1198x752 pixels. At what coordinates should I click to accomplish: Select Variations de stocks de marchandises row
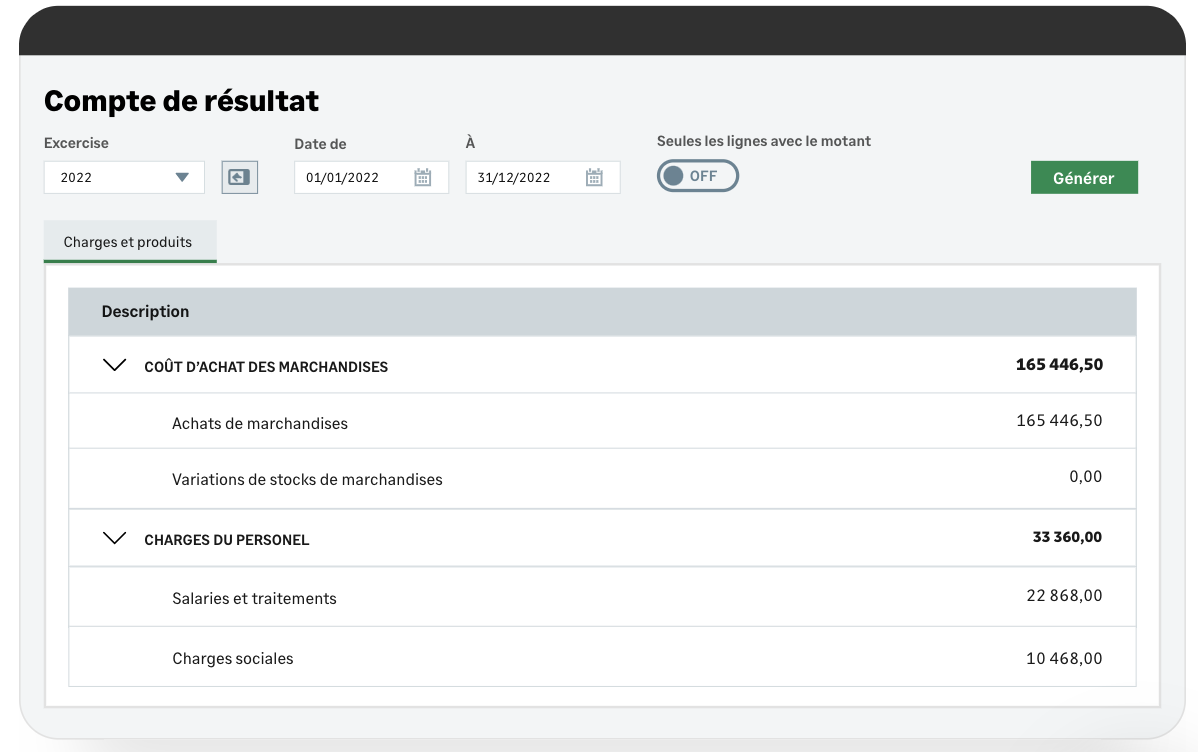point(307,479)
